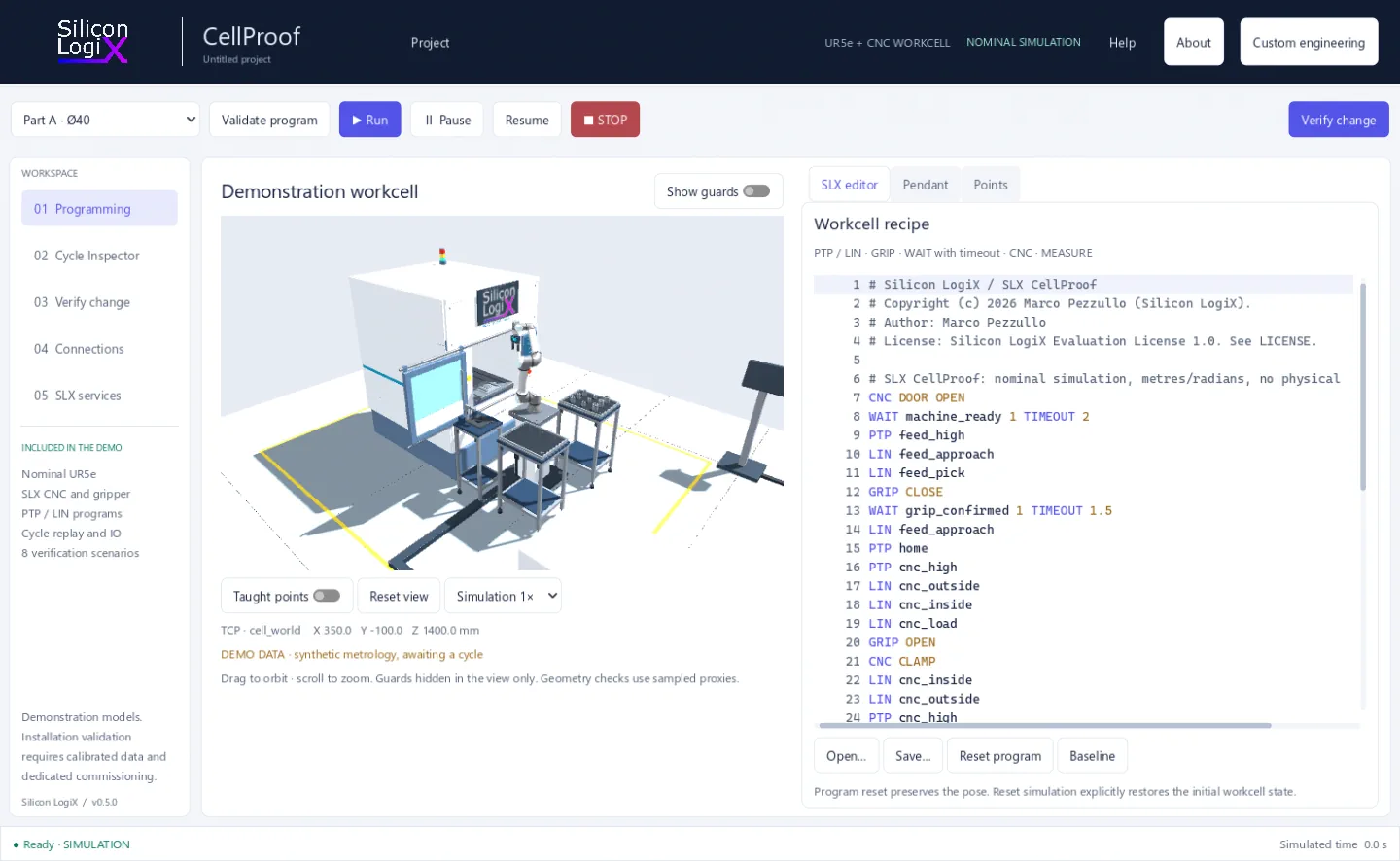The height and width of the screenshot is (861, 1400).
Task: Click the Baseline button
Action: (1092, 756)
